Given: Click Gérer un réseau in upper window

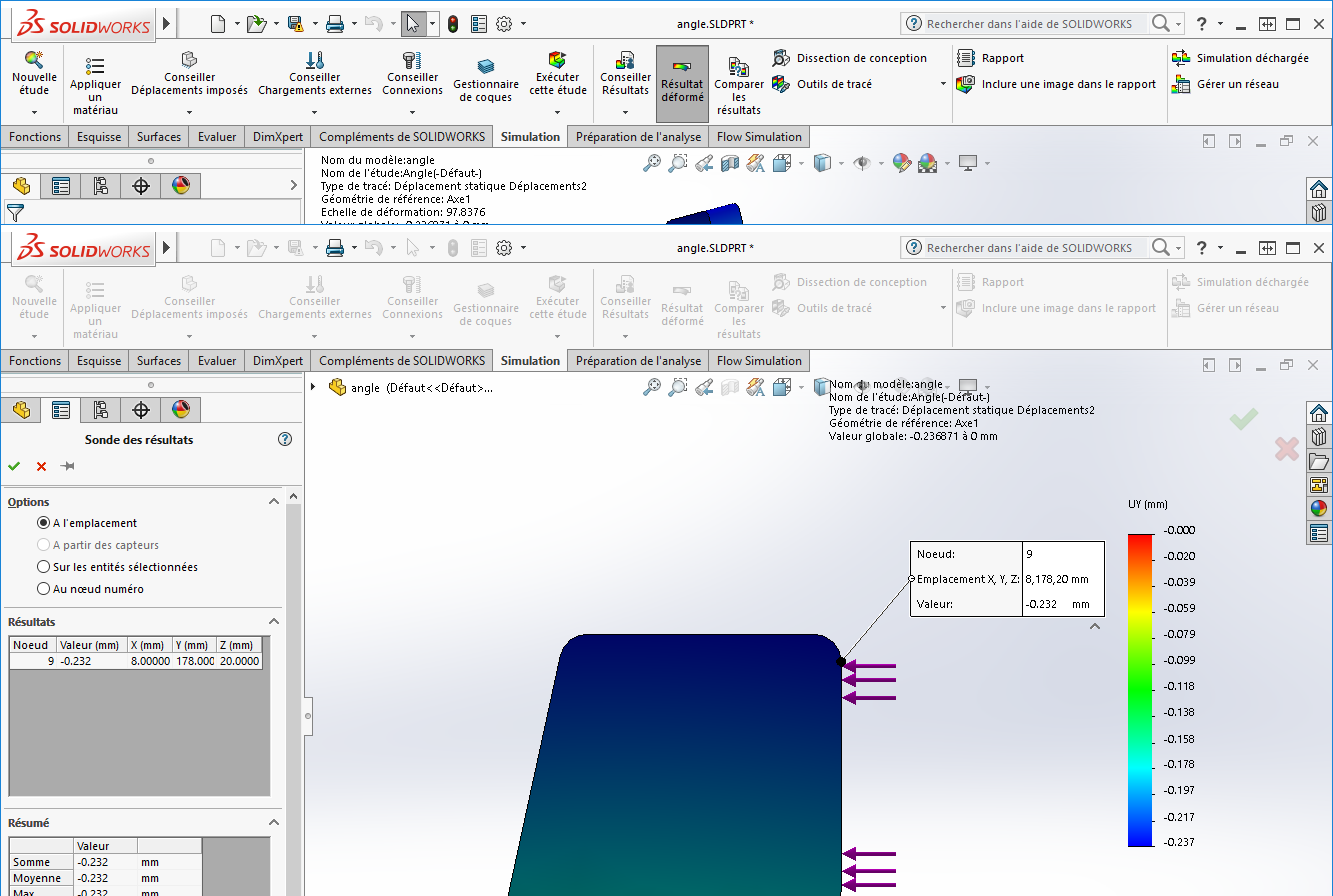Looking at the screenshot, I should pos(1225,84).
